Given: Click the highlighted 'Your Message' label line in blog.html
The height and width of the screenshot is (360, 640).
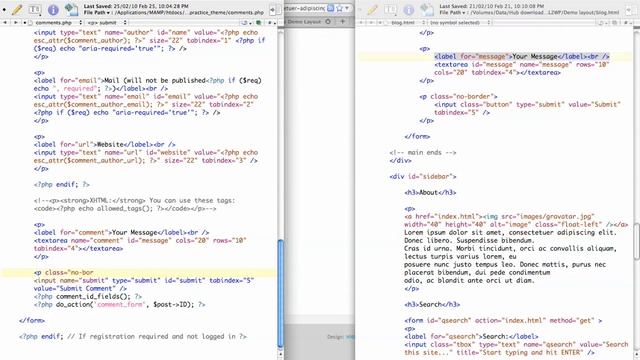Looking at the screenshot, I should click(x=522, y=56).
